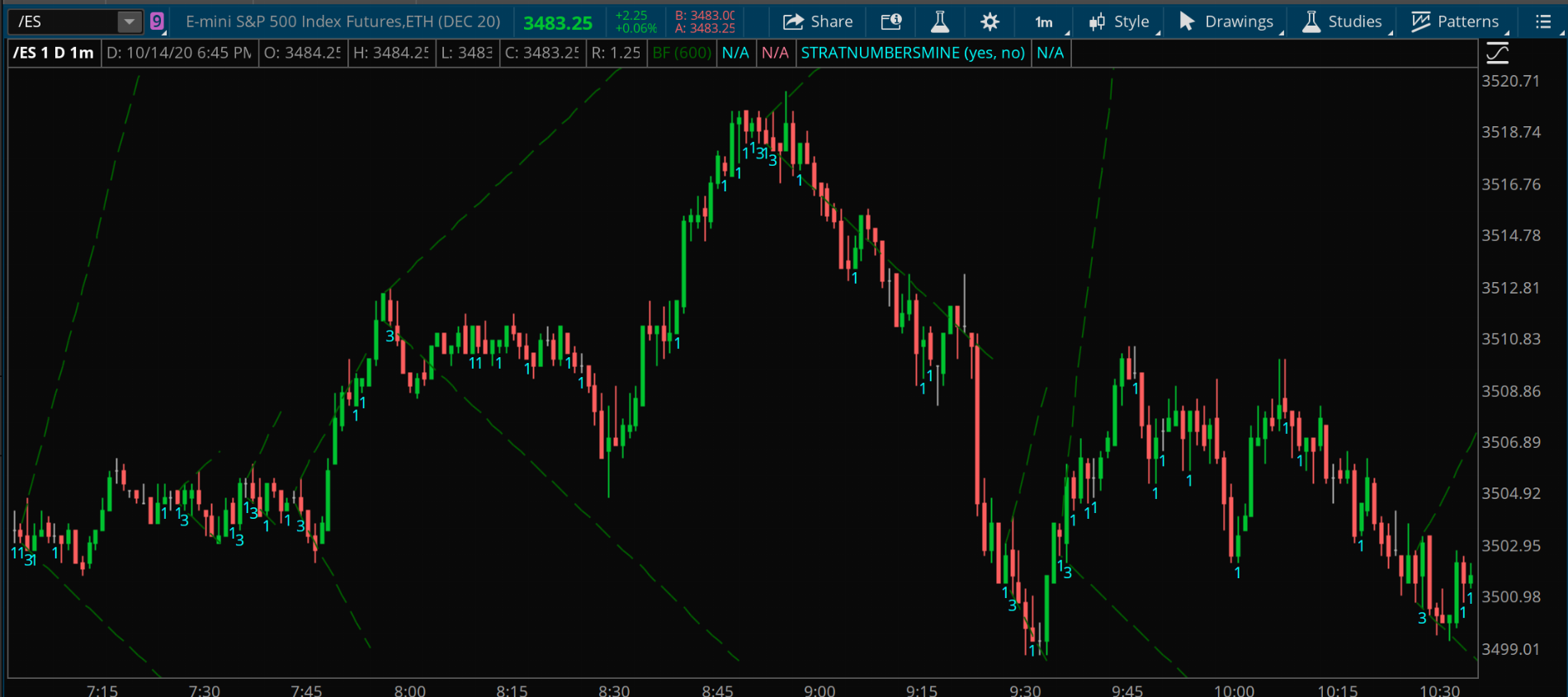The image size is (1568, 697).
Task: Open the Patterns menu
Action: pos(1456,21)
